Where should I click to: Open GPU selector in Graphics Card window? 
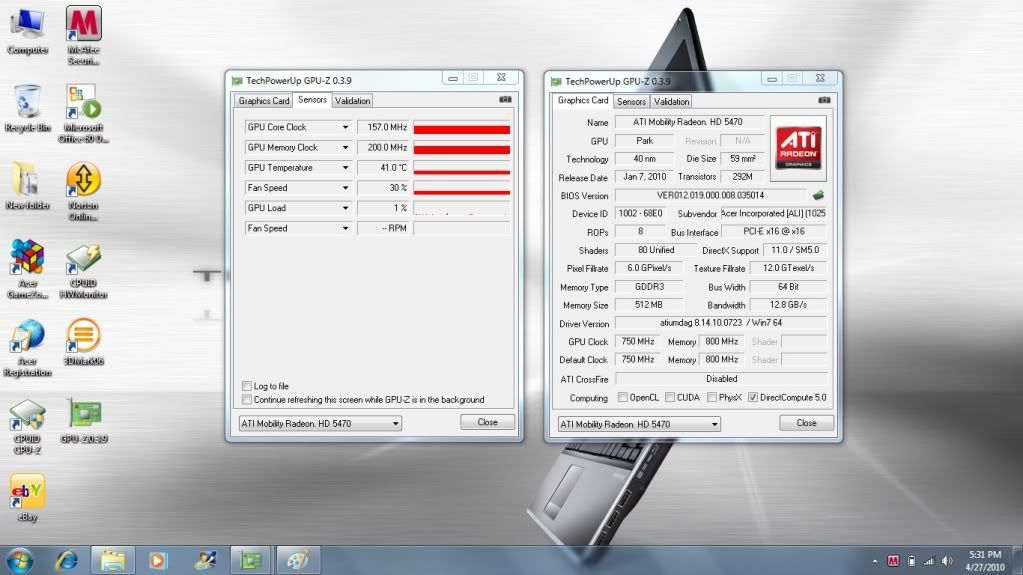(x=639, y=424)
